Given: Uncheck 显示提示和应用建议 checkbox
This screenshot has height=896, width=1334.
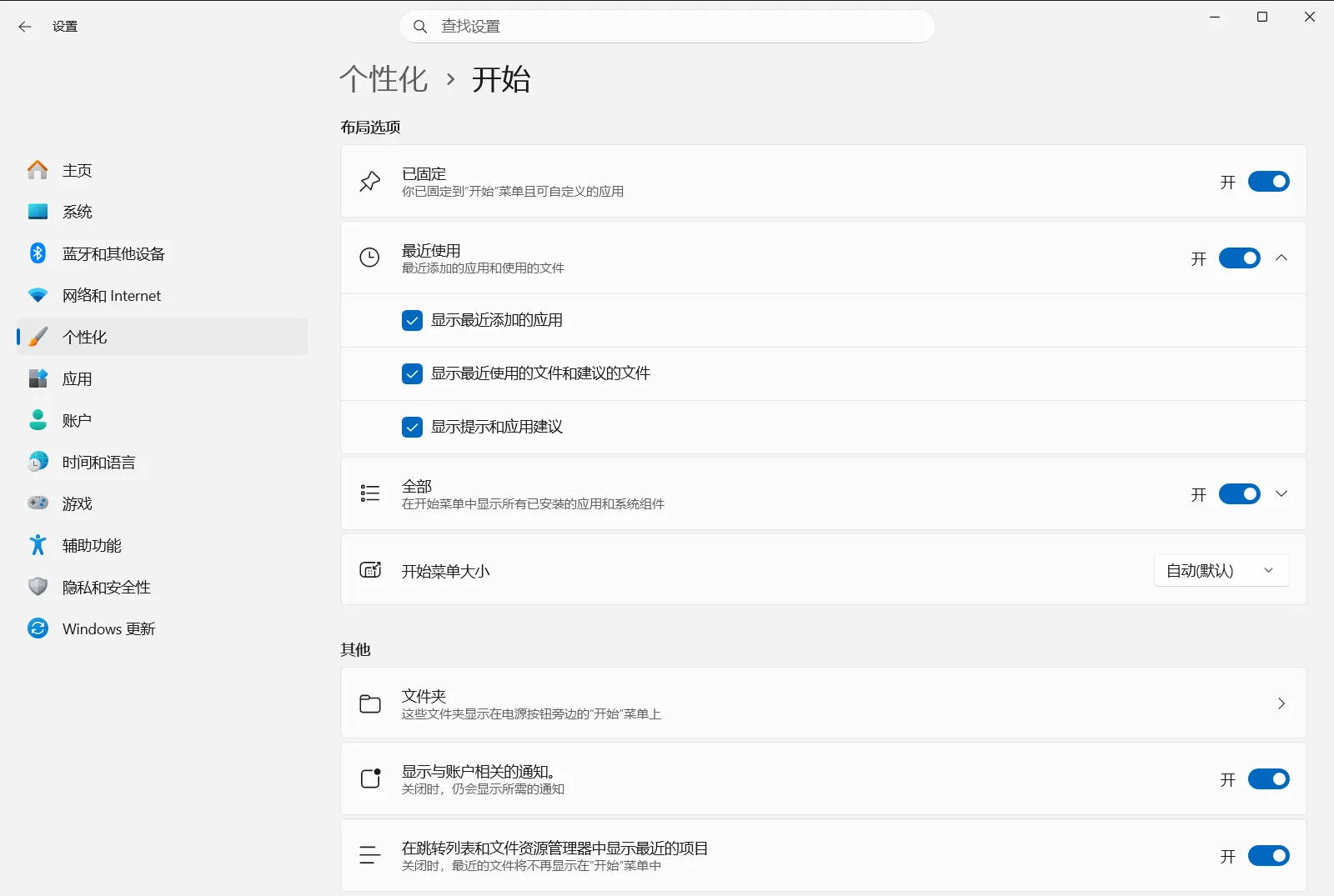Looking at the screenshot, I should [412, 427].
